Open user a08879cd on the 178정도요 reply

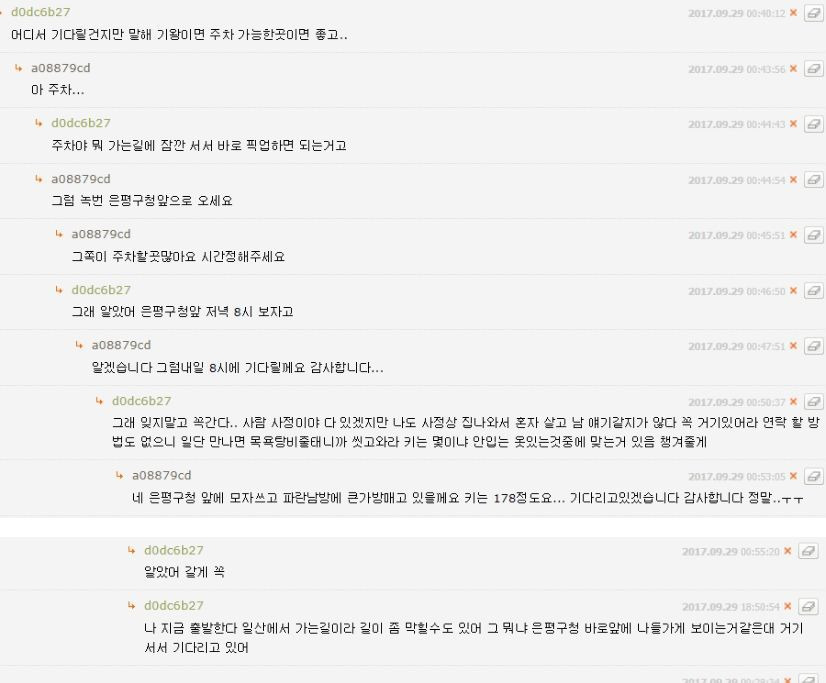click(x=162, y=476)
